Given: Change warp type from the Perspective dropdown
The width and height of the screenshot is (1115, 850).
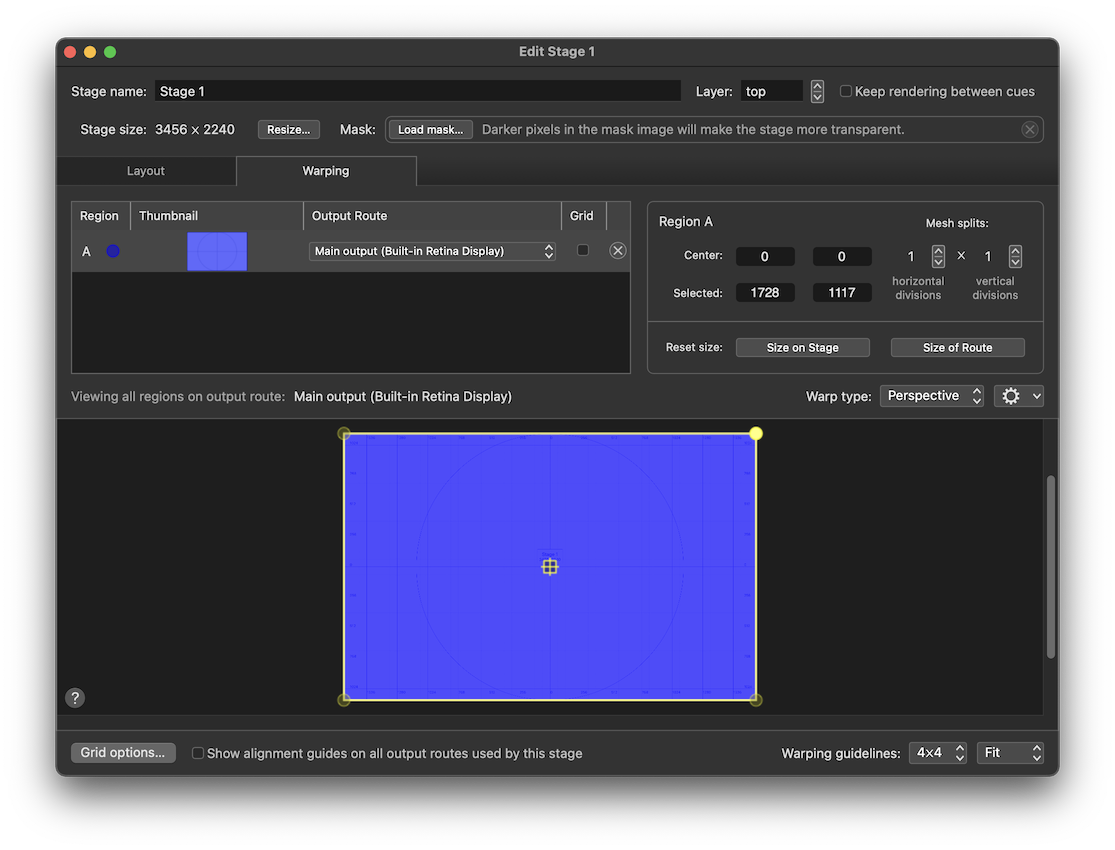Looking at the screenshot, I should coord(931,395).
